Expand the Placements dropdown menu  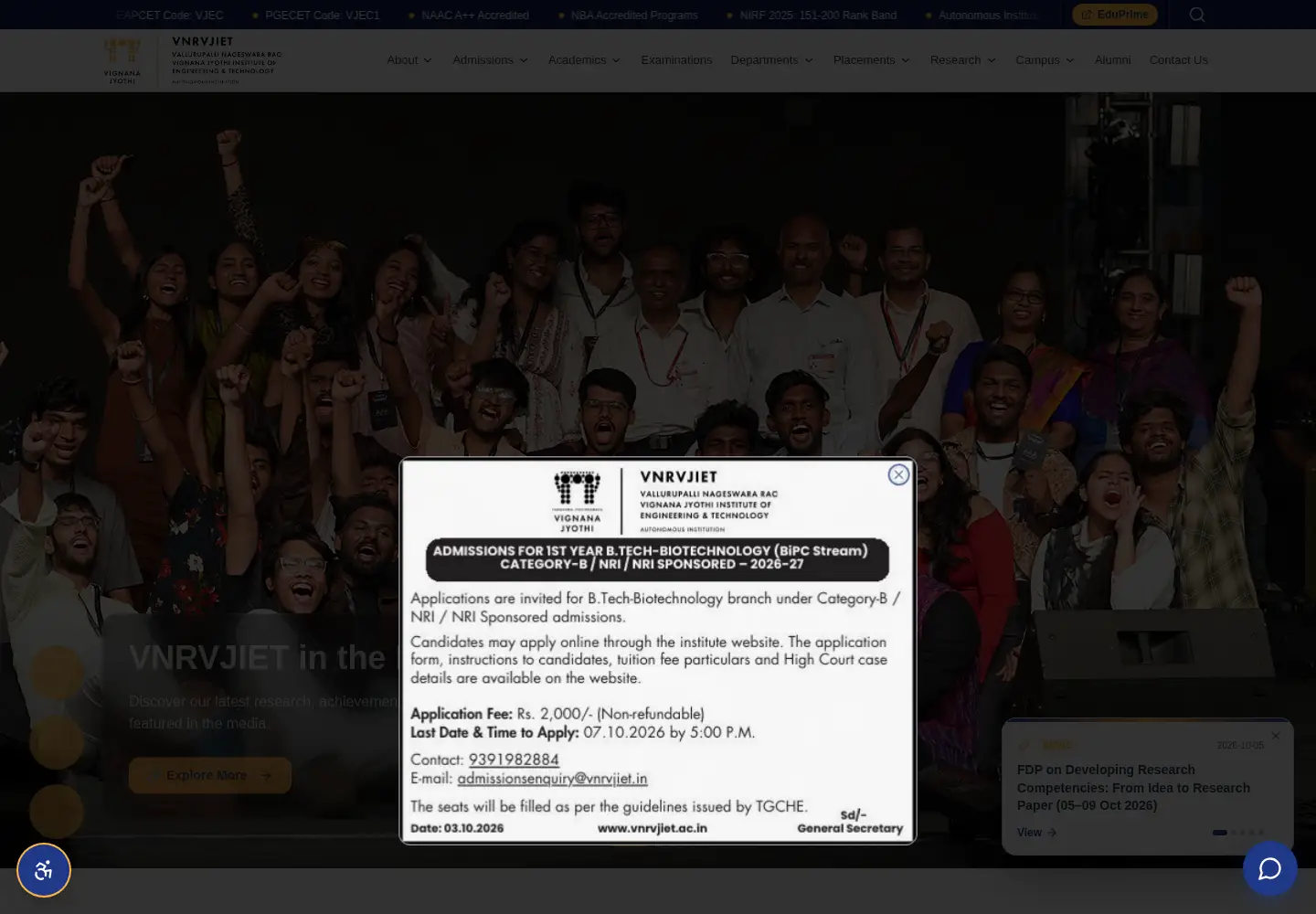pos(872,60)
